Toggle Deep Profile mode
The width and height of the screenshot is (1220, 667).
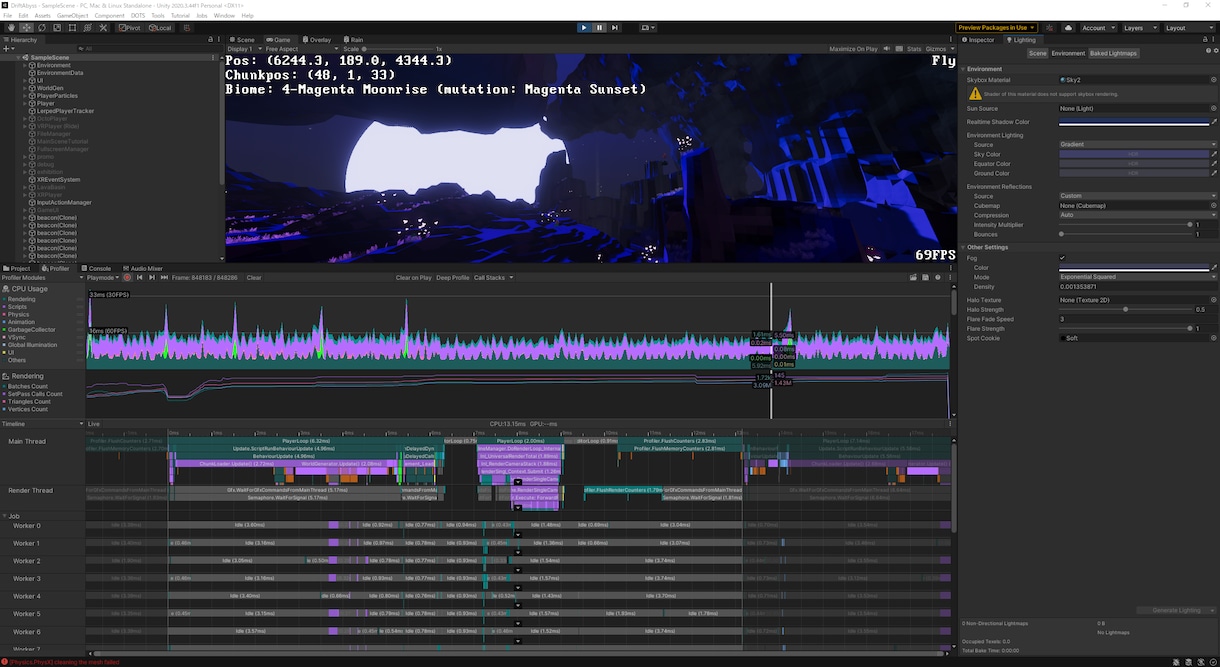453,278
